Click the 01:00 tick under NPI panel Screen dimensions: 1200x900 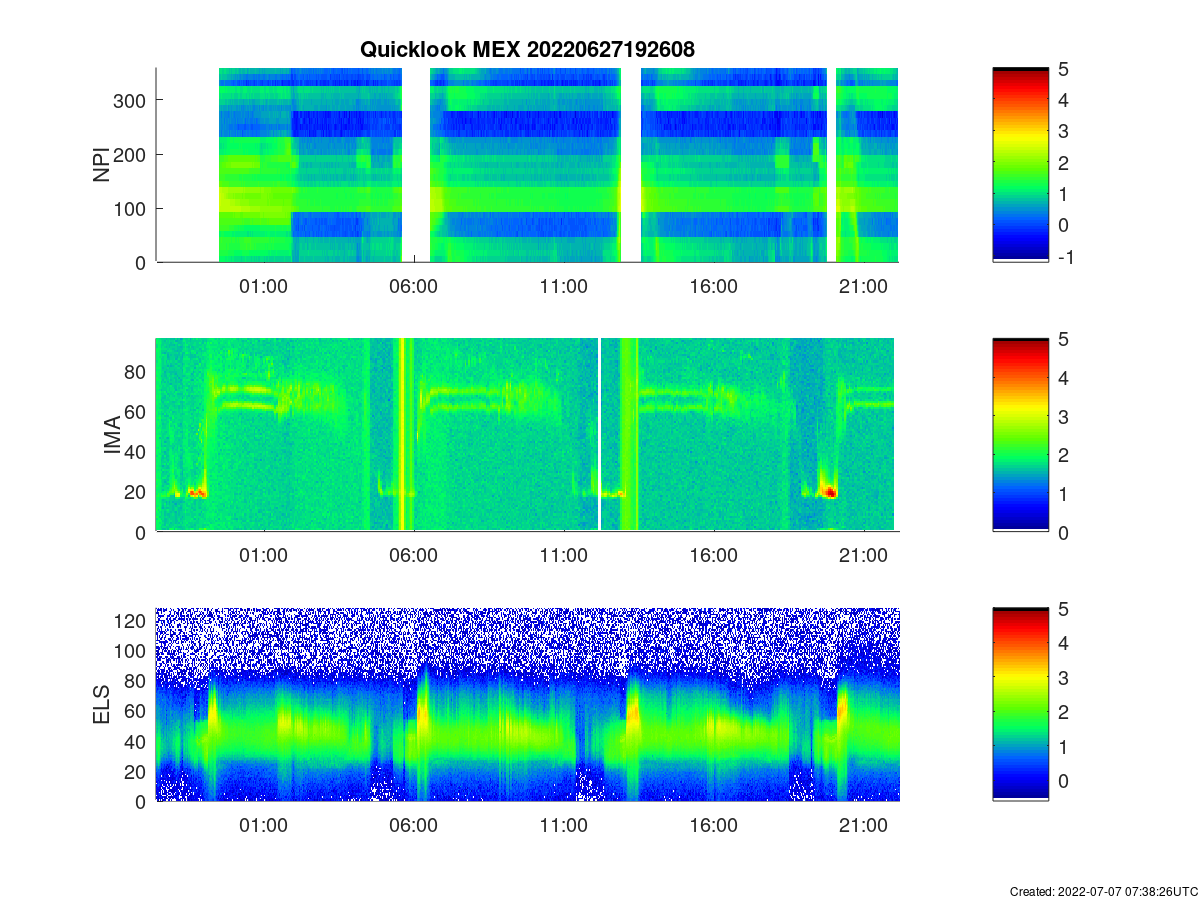click(x=263, y=285)
